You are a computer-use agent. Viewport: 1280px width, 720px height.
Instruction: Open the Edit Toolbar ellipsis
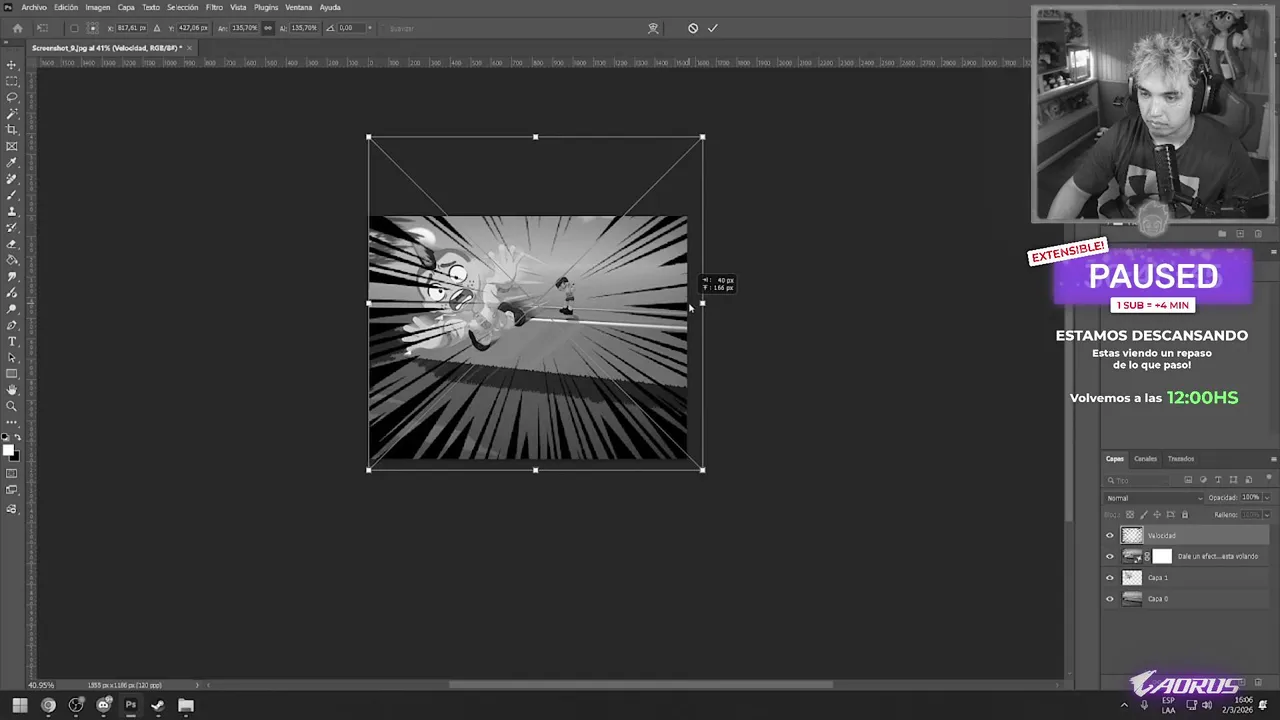pyautogui.click(x=12, y=422)
